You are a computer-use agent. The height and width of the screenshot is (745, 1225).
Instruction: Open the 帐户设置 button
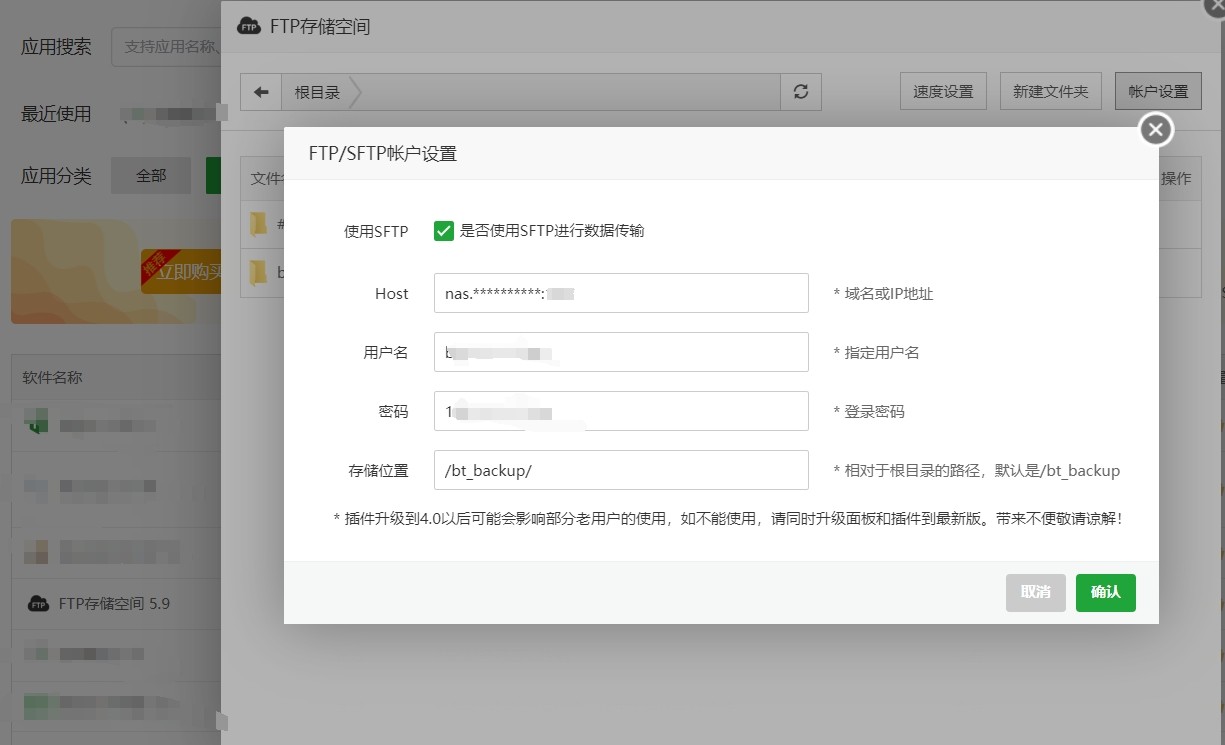tap(1158, 92)
